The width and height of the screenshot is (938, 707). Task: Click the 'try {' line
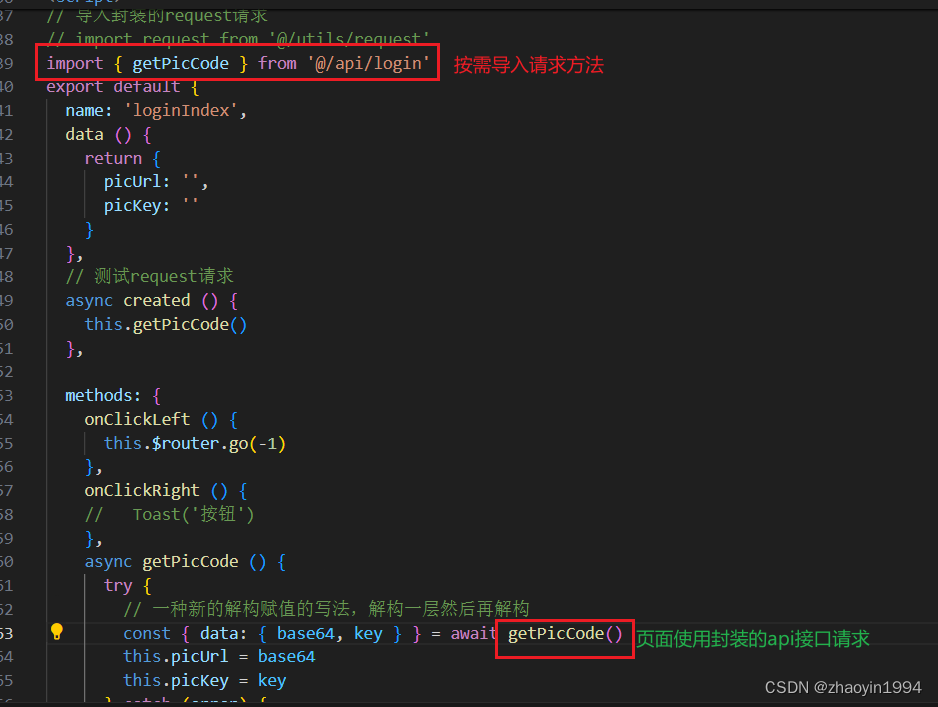(127, 586)
